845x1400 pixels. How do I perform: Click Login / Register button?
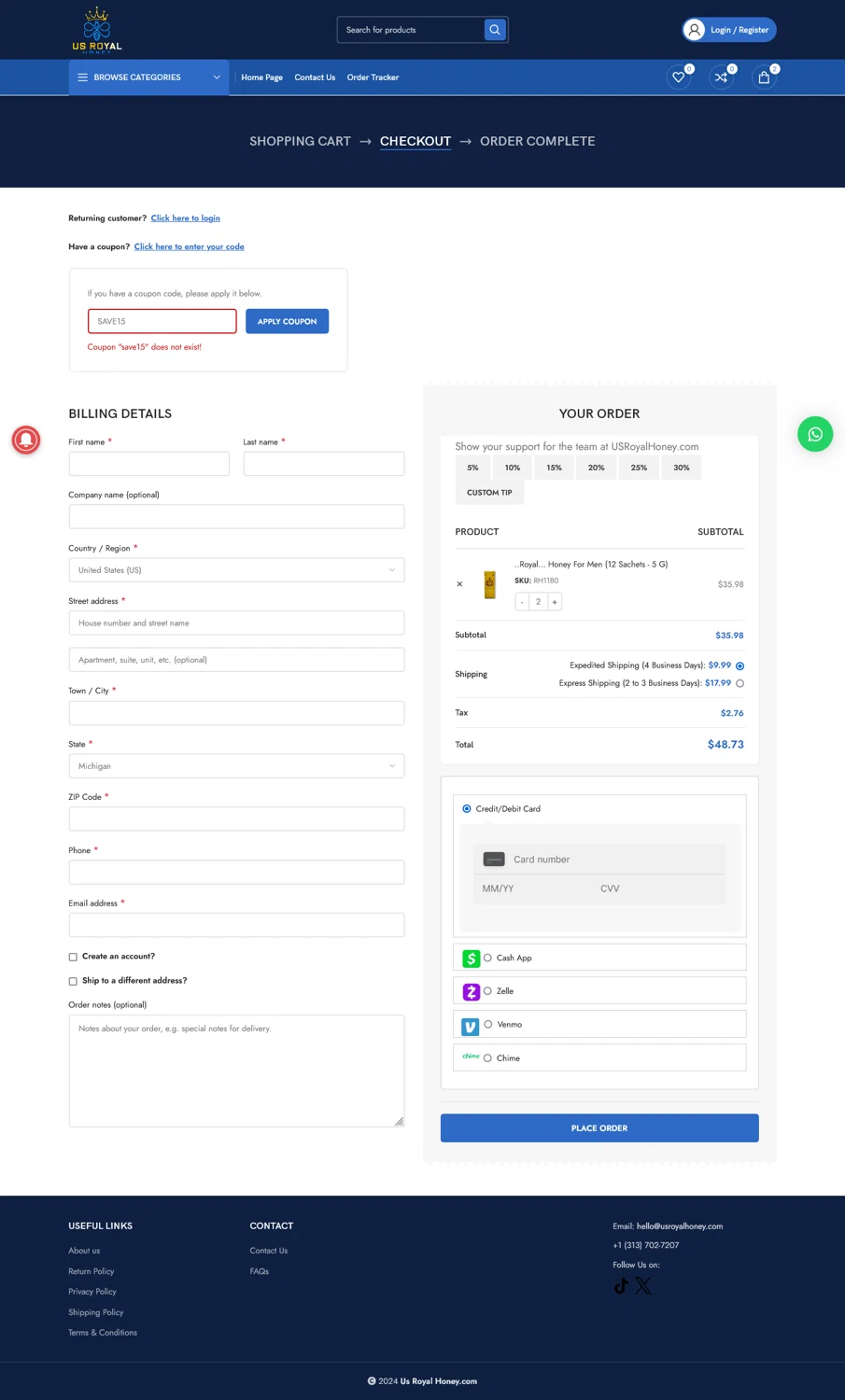point(729,30)
